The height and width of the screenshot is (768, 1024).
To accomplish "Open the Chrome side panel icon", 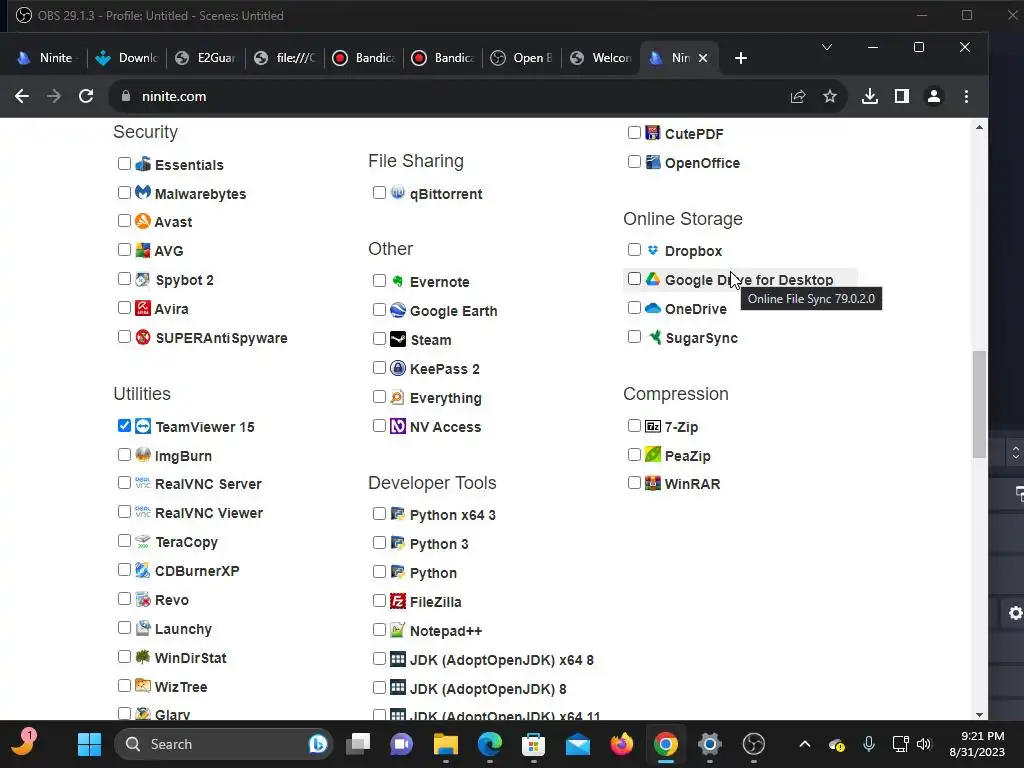I will click(x=902, y=97).
